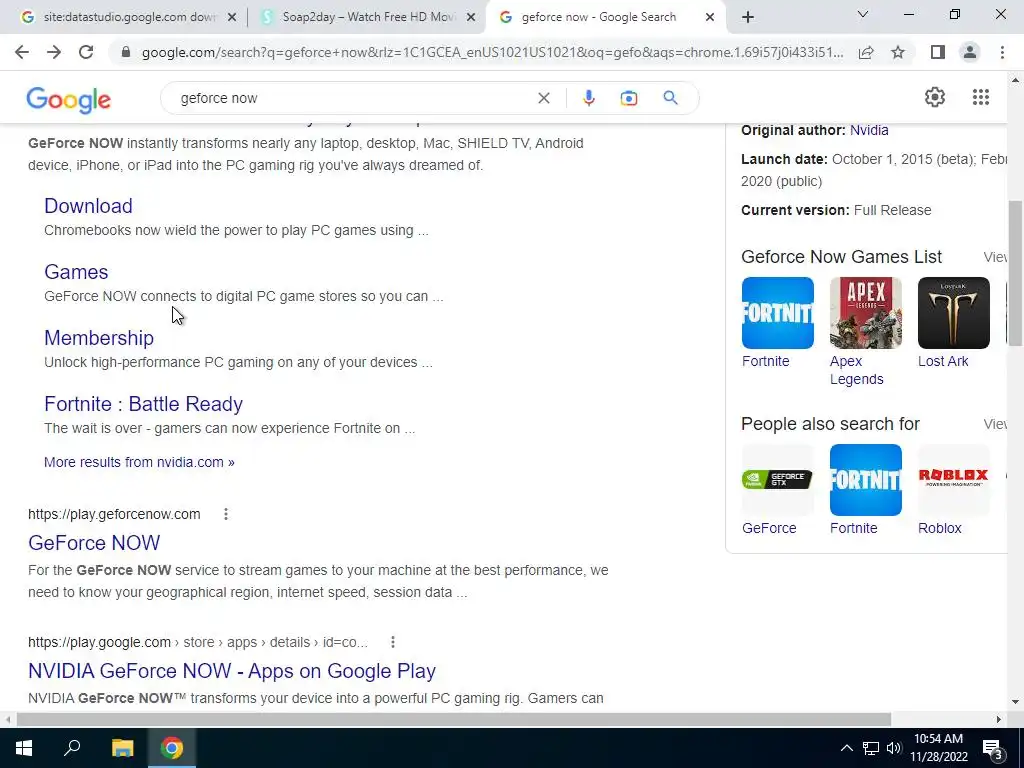Open the Windows Start menu

click(24, 748)
